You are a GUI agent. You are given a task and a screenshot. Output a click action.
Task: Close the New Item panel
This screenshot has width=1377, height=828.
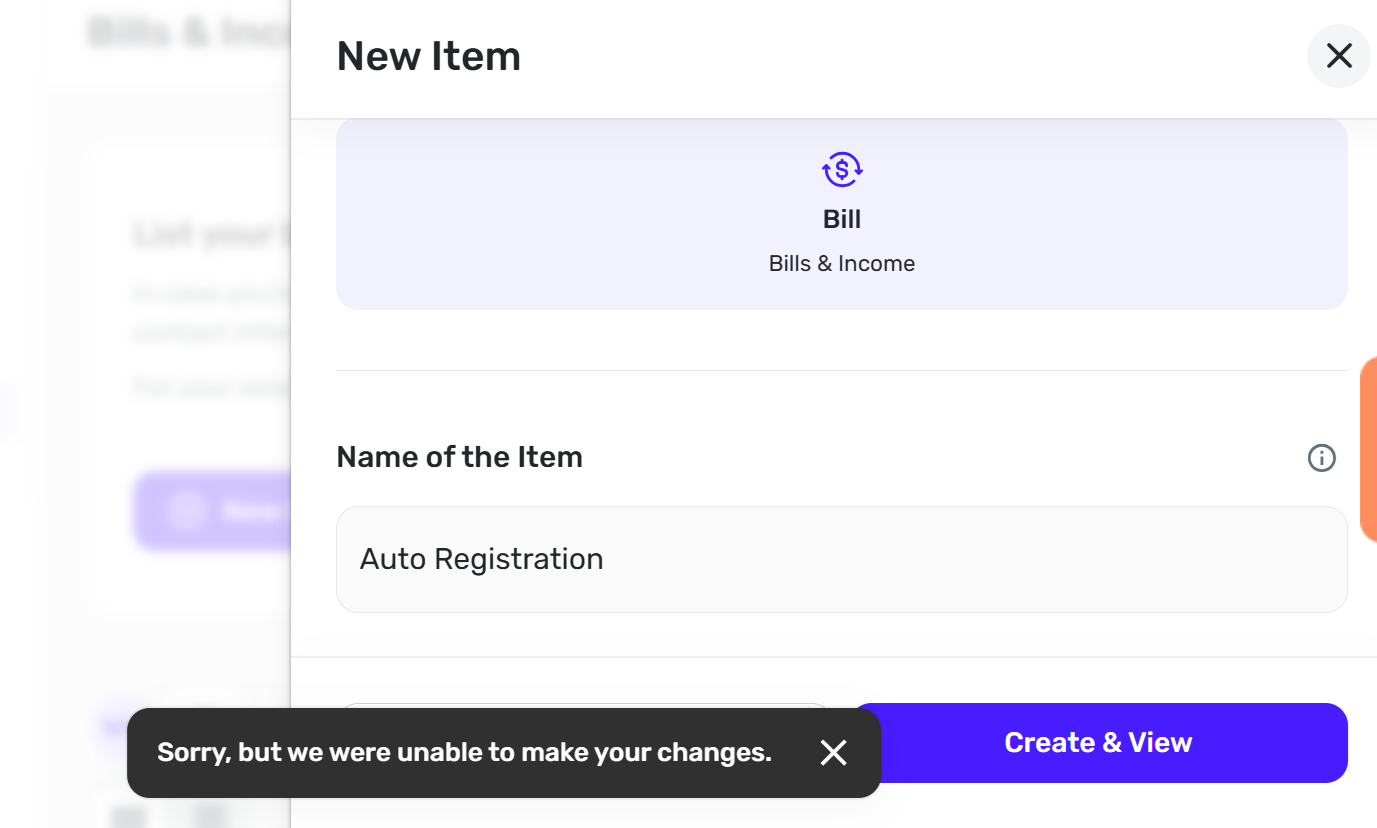(x=1338, y=56)
